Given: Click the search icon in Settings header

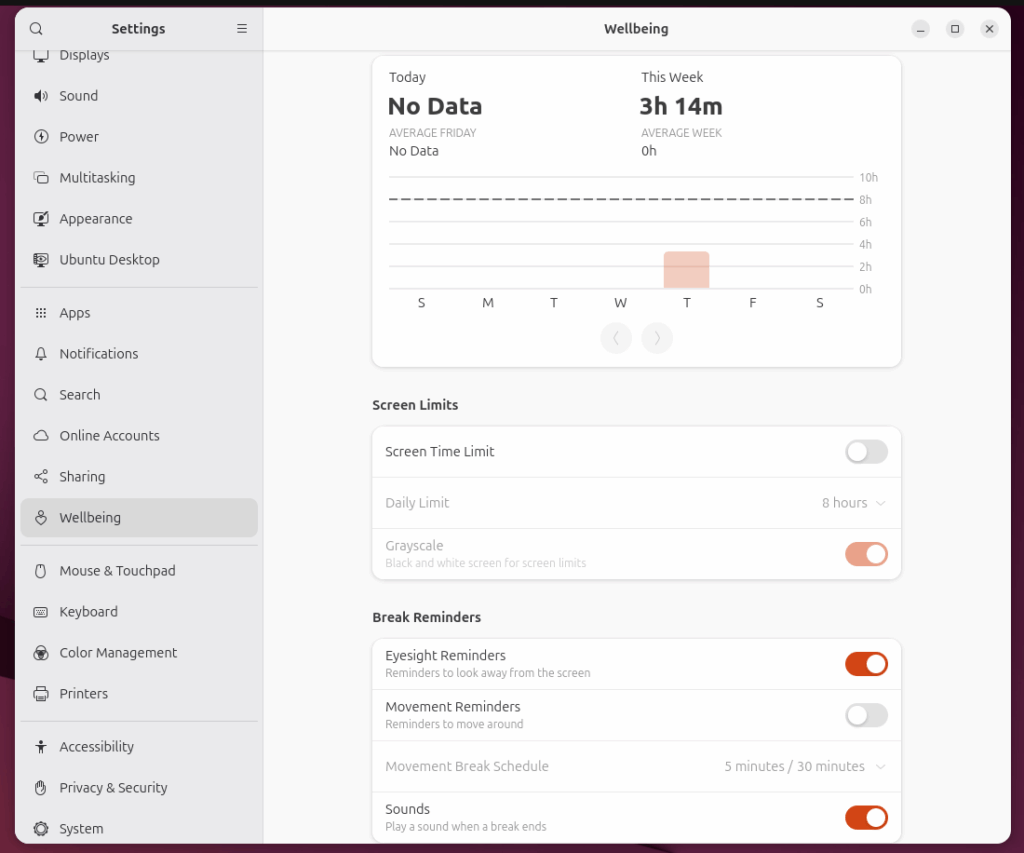Looking at the screenshot, I should (x=37, y=29).
